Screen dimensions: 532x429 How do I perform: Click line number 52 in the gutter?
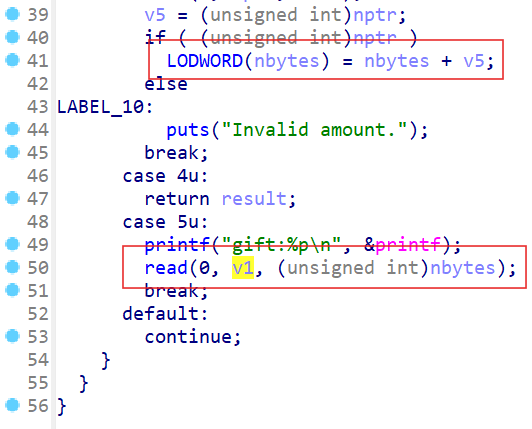pyautogui.click(x=38, y=314)
